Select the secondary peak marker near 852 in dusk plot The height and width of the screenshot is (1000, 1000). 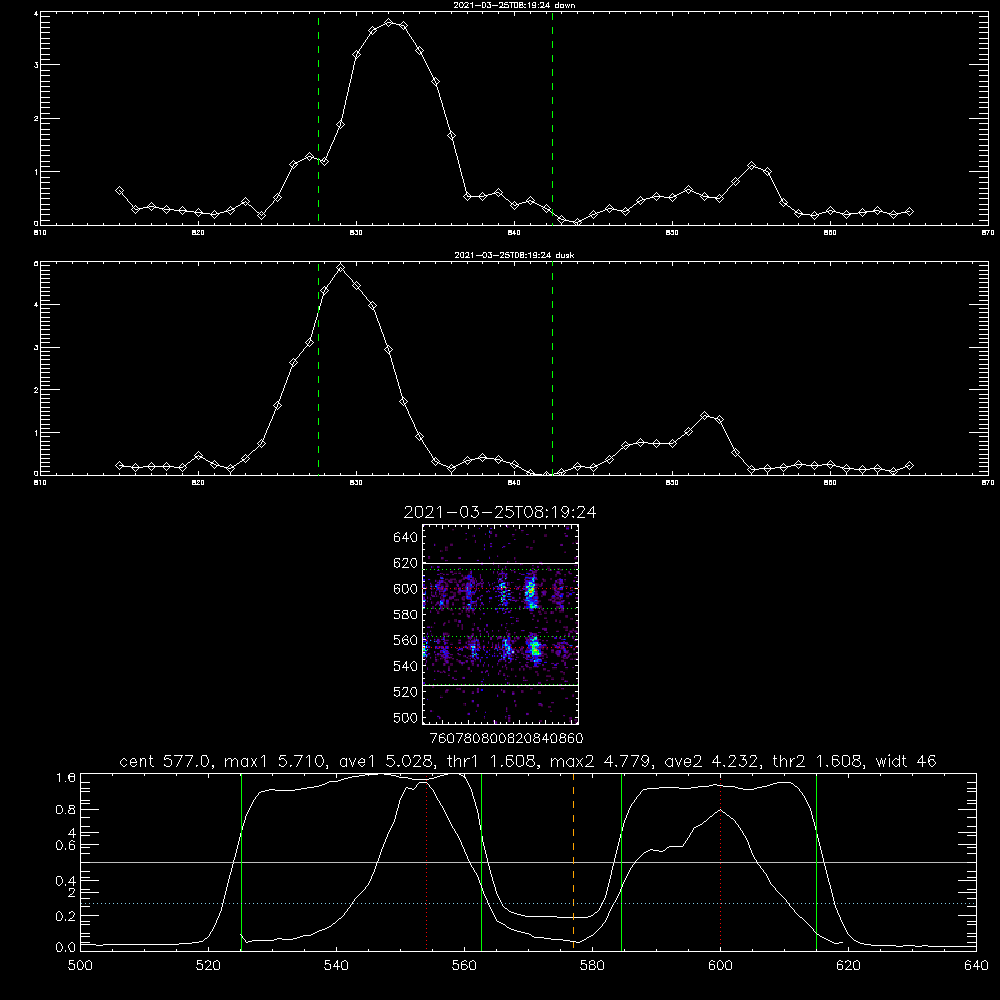[705, 416]
